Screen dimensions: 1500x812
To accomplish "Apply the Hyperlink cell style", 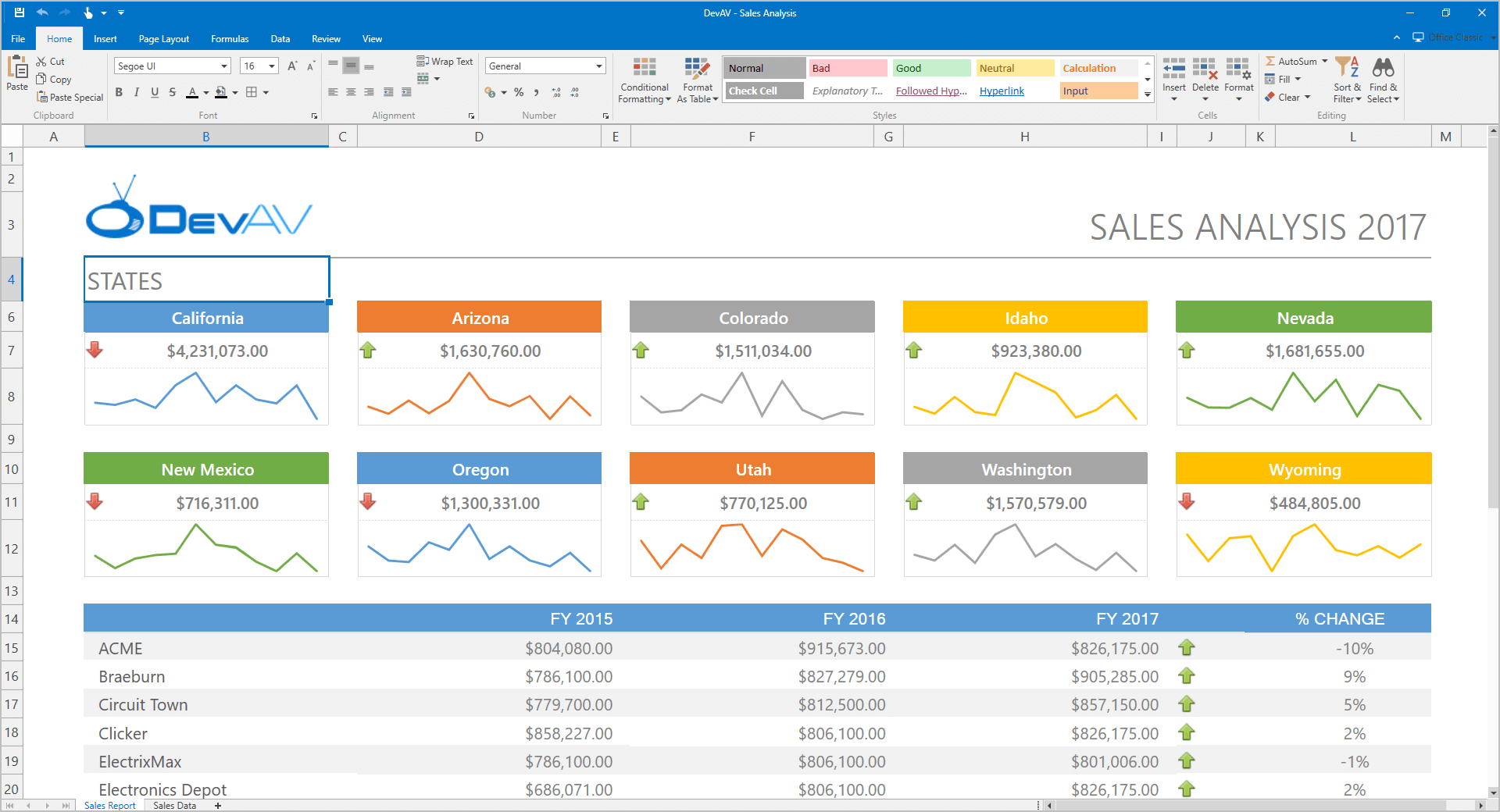I will (x=1002, y=91).
